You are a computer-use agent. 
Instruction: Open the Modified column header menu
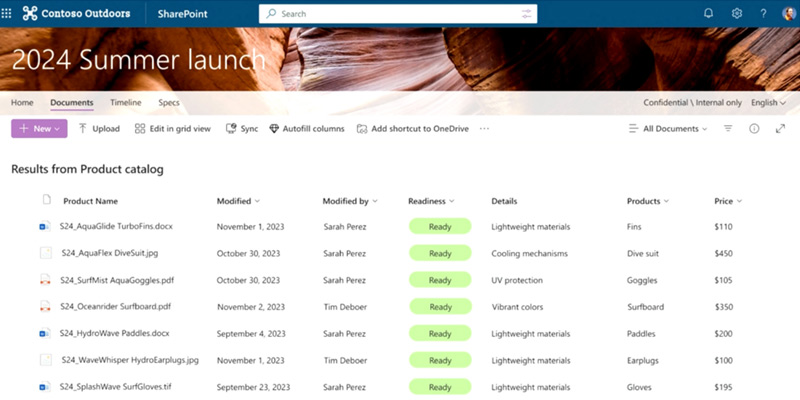pyautogui.click(x=238, y=201)
